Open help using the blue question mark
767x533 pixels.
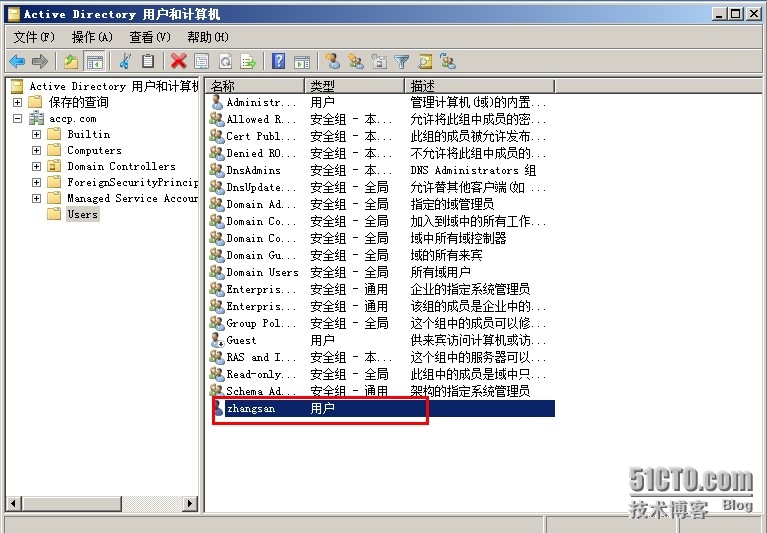tap(278, 62)
